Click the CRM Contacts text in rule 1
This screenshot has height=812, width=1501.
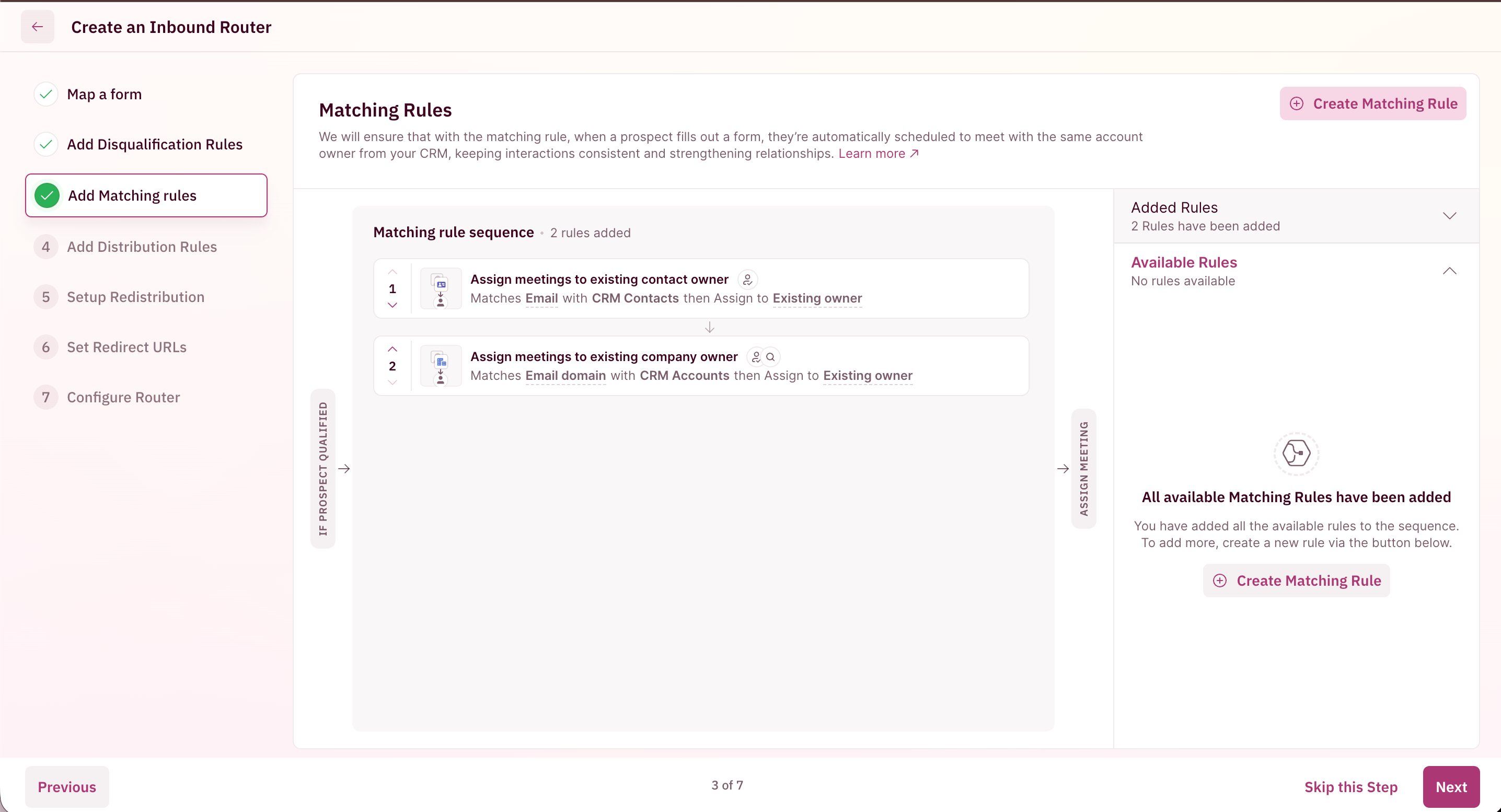click(635, 298)
